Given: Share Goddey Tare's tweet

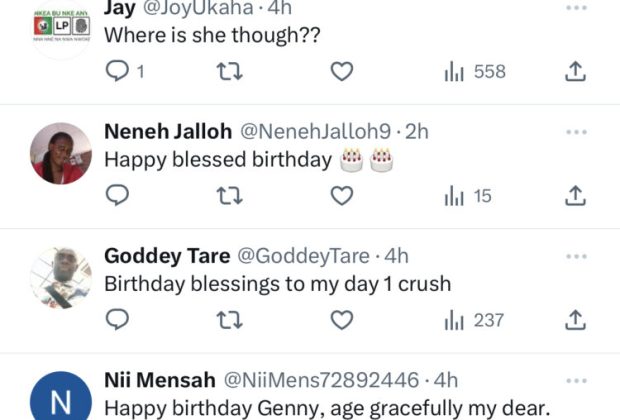Looking at the screenshot, I should click(x=575, y=320).
